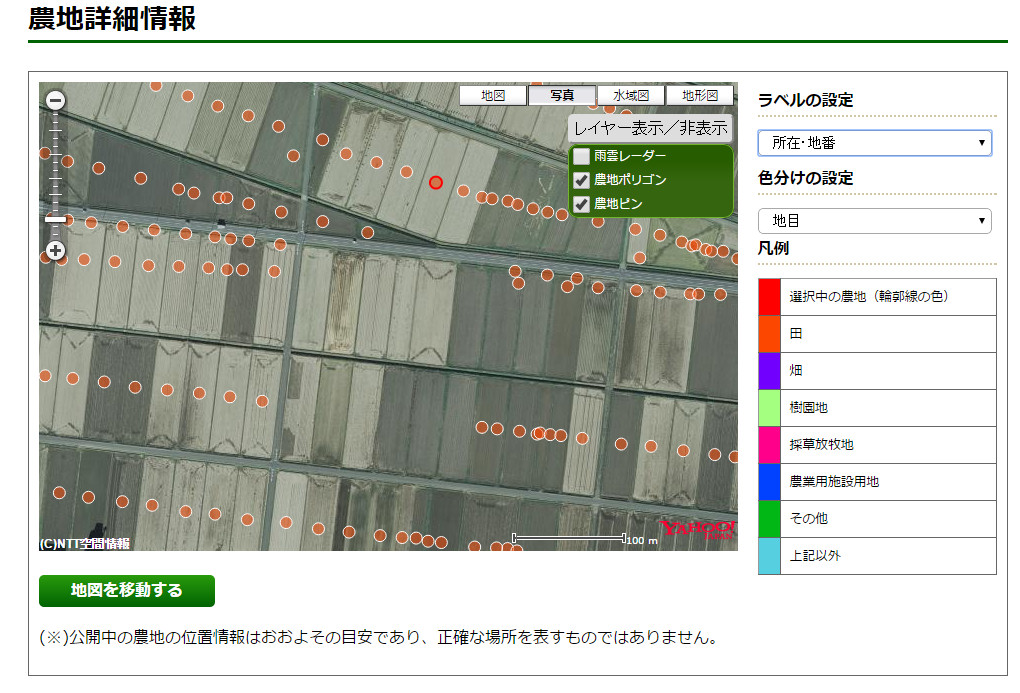The height and width of the screenshot is (693, 1020).
Task: Click the zoom-out minus icon on the map
Action: click(x=55, y=100)
